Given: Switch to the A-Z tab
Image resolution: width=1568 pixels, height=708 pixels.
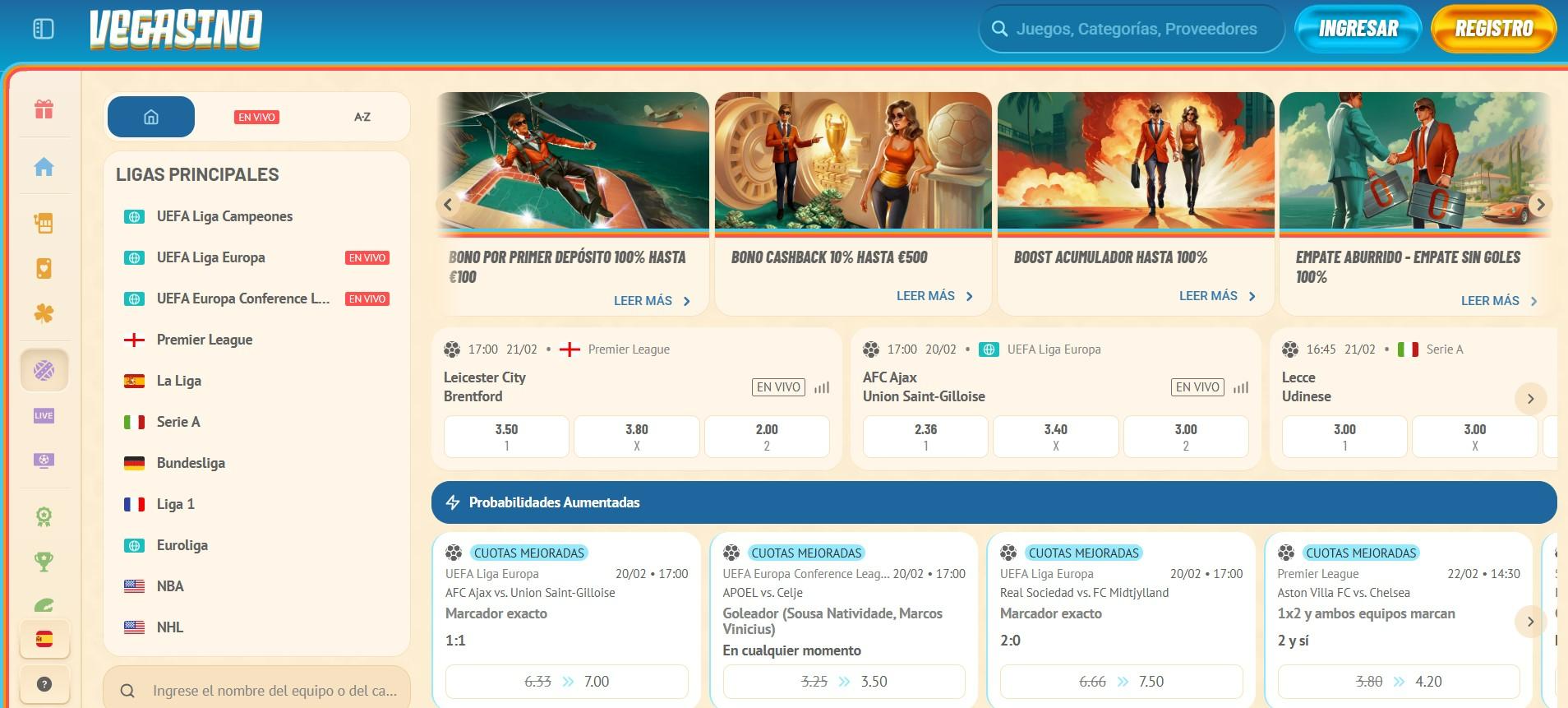Looking at the screenshot, I should pyautogui.click(x=362, y=117).
